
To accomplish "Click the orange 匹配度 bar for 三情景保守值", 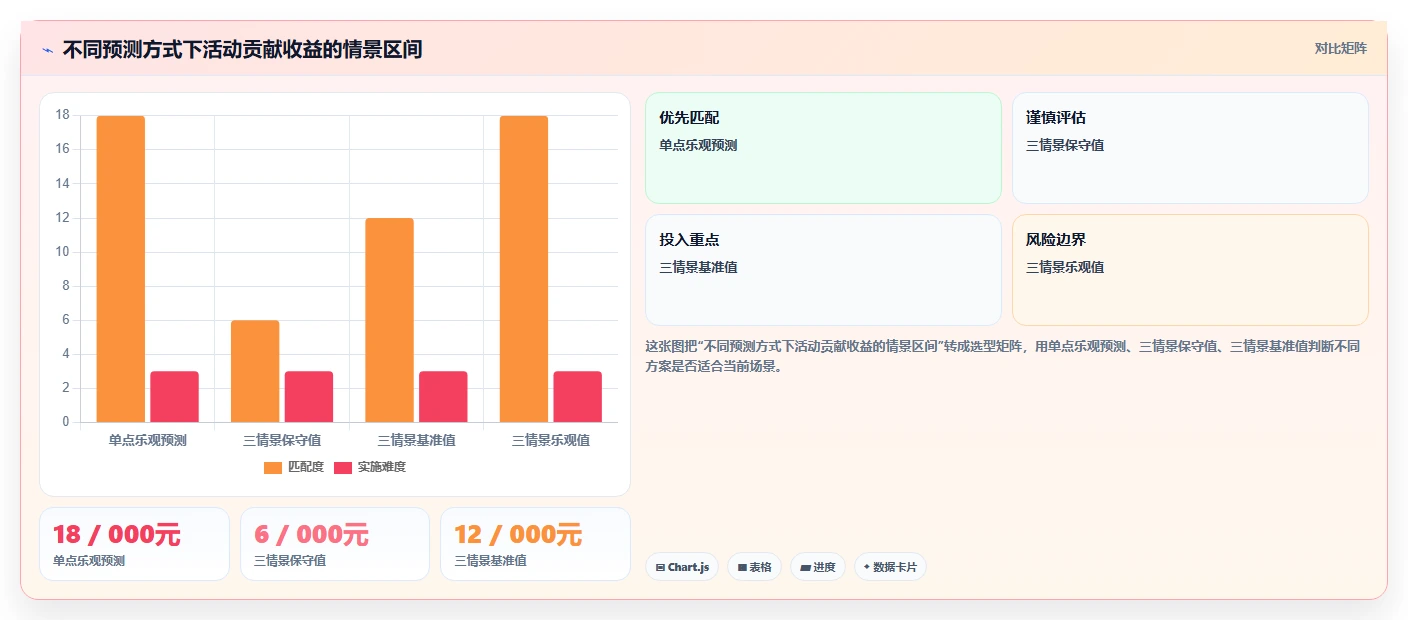I will coord(255,371).
